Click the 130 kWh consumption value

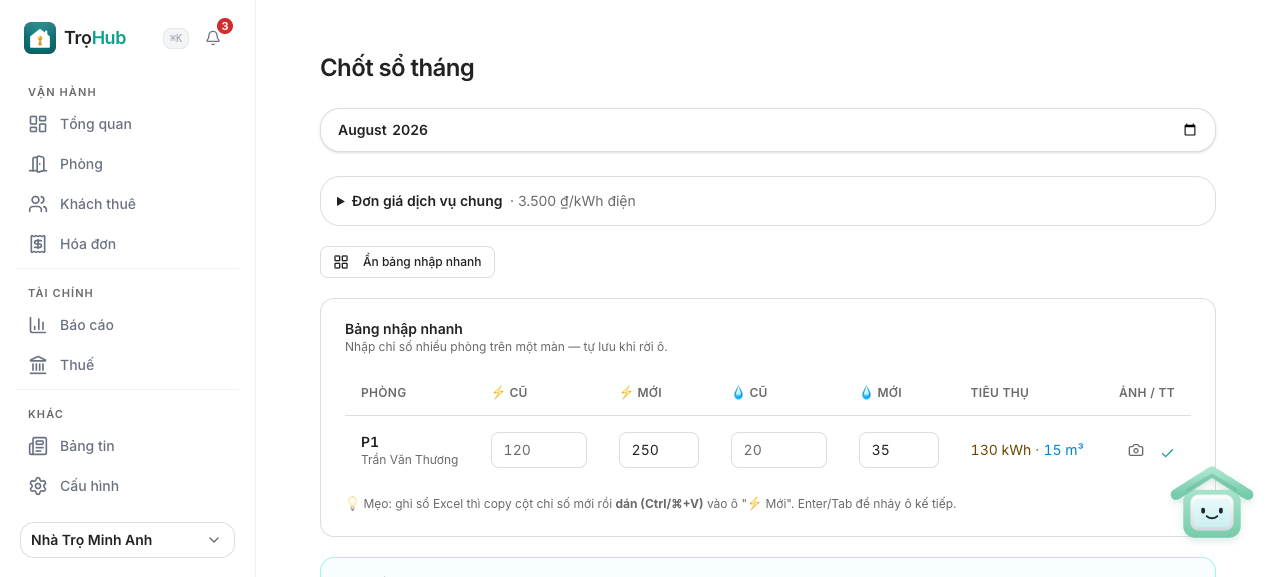1001,450
